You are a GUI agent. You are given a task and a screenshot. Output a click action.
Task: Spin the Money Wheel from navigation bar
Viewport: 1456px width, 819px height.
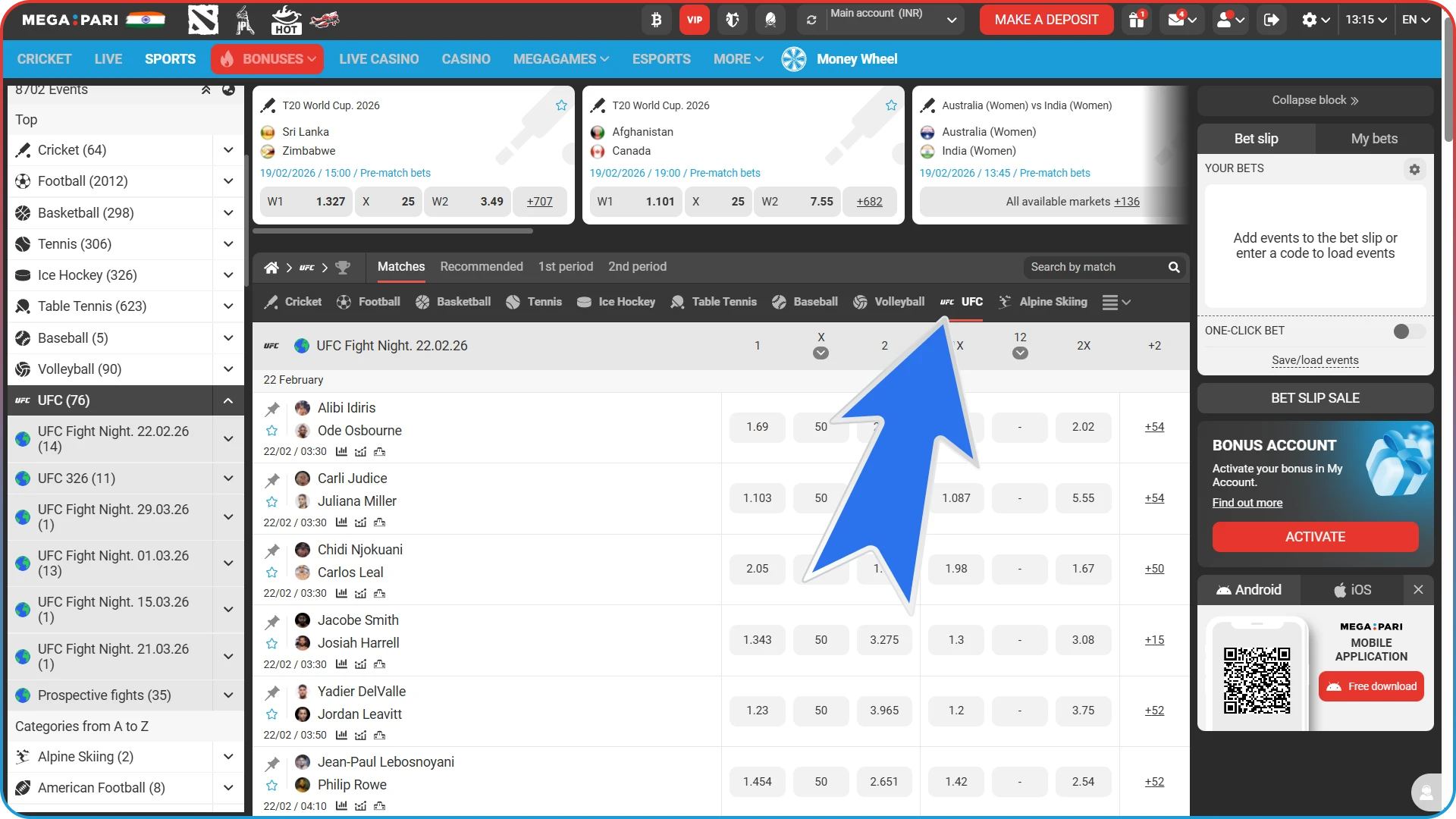[840, 58]
